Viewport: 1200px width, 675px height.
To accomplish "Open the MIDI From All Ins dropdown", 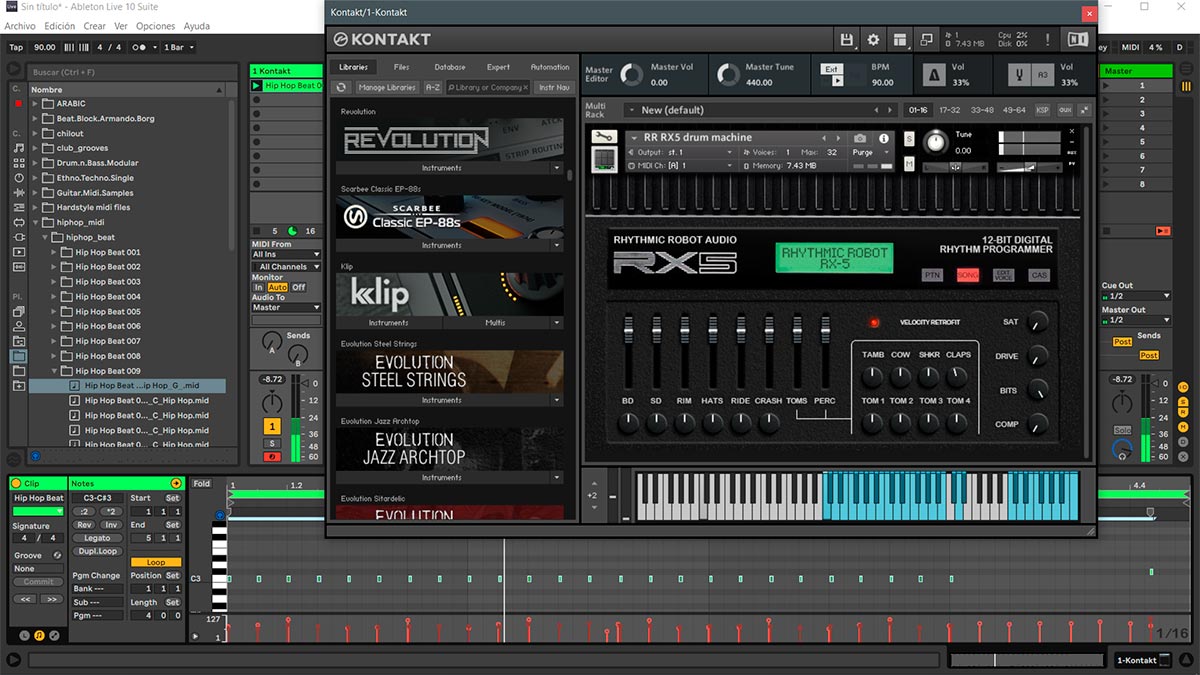I will (x=286, y=255).
